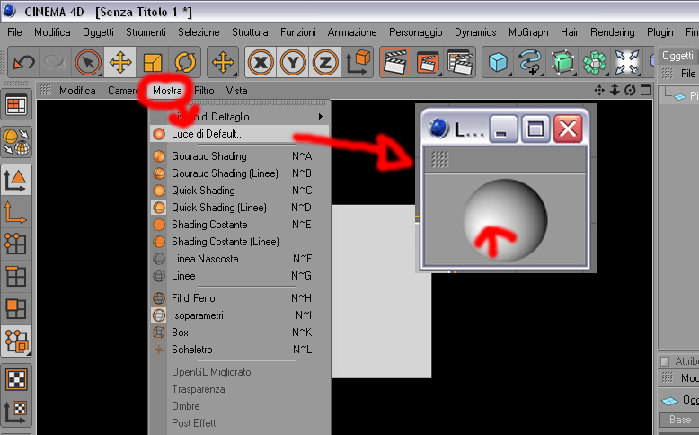Image resolution: width=699 pixels, height=435 pixels.
Task: Select Box display entry
Action: tap(240, 332)
